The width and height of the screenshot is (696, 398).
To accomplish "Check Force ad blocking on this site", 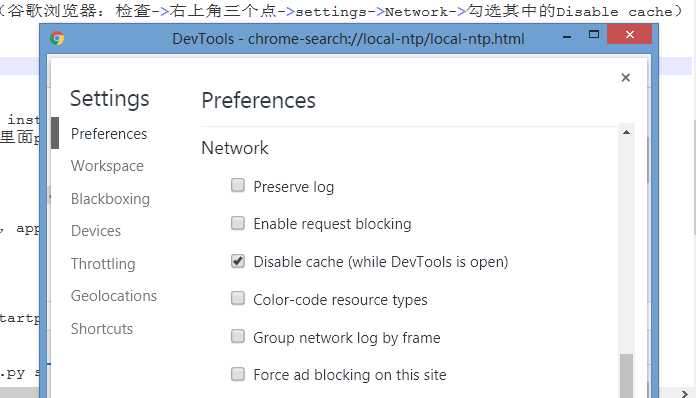I will (238, 374).
